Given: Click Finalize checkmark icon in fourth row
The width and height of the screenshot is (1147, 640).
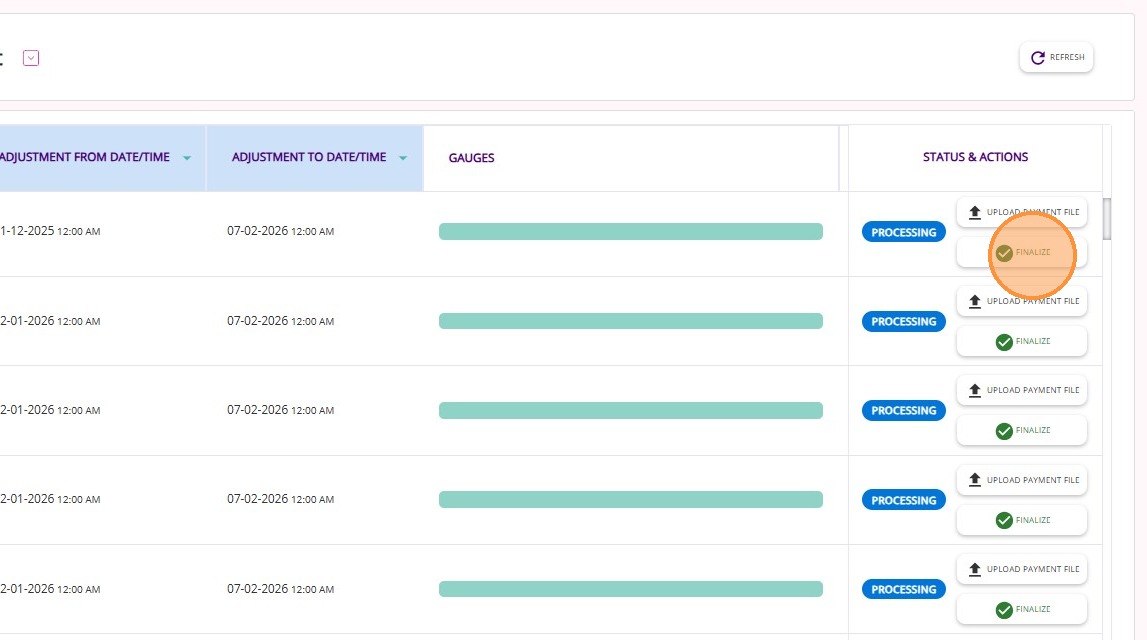Looking at the screenshot, I should pyautogui.click(x=1004, y=521).
